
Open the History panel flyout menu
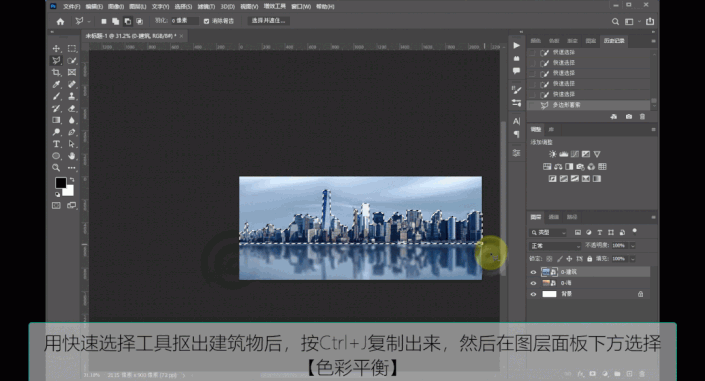point(653,41)
